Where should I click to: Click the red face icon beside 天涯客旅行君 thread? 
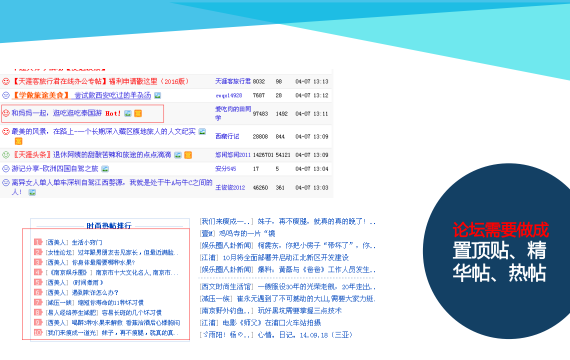[6, 81]
